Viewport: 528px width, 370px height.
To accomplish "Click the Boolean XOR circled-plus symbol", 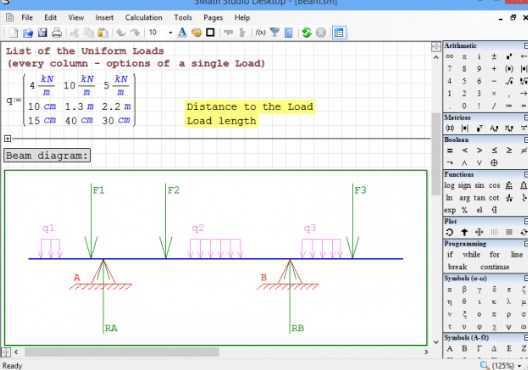I will coord(494,163).
